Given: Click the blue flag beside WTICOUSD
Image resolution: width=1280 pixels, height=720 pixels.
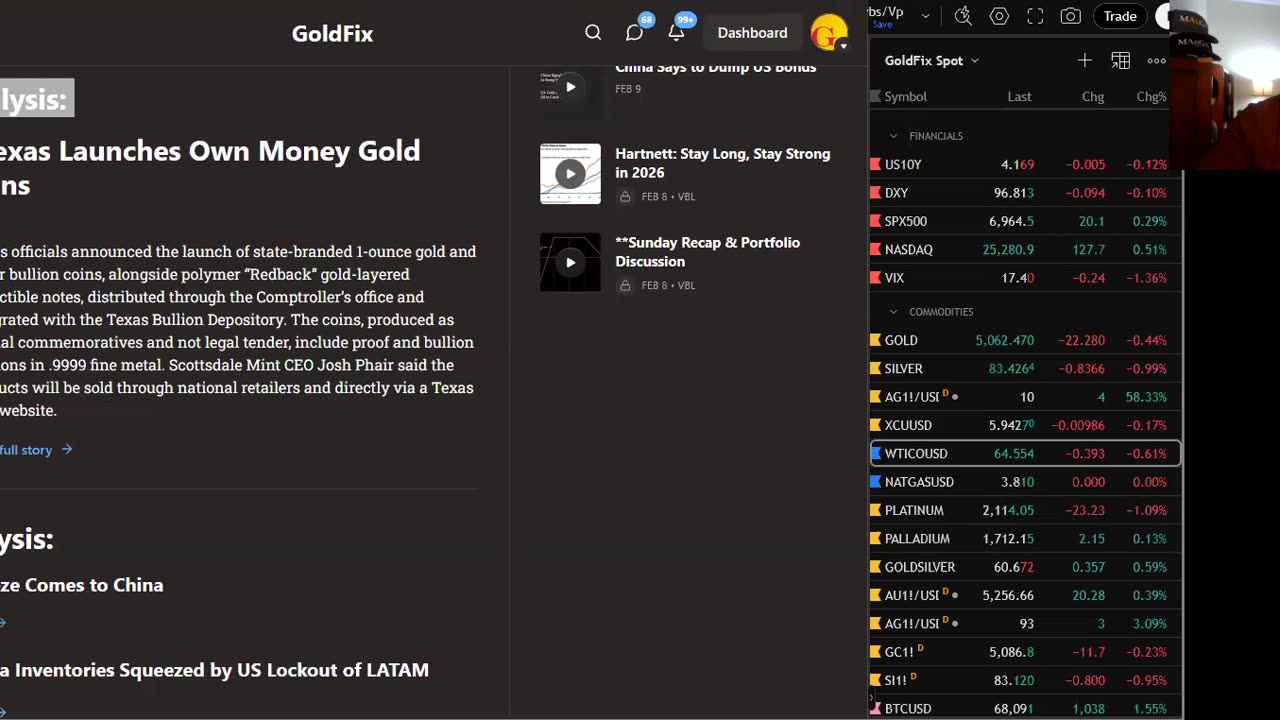Looking at the screenshot, I should (876, 454).
